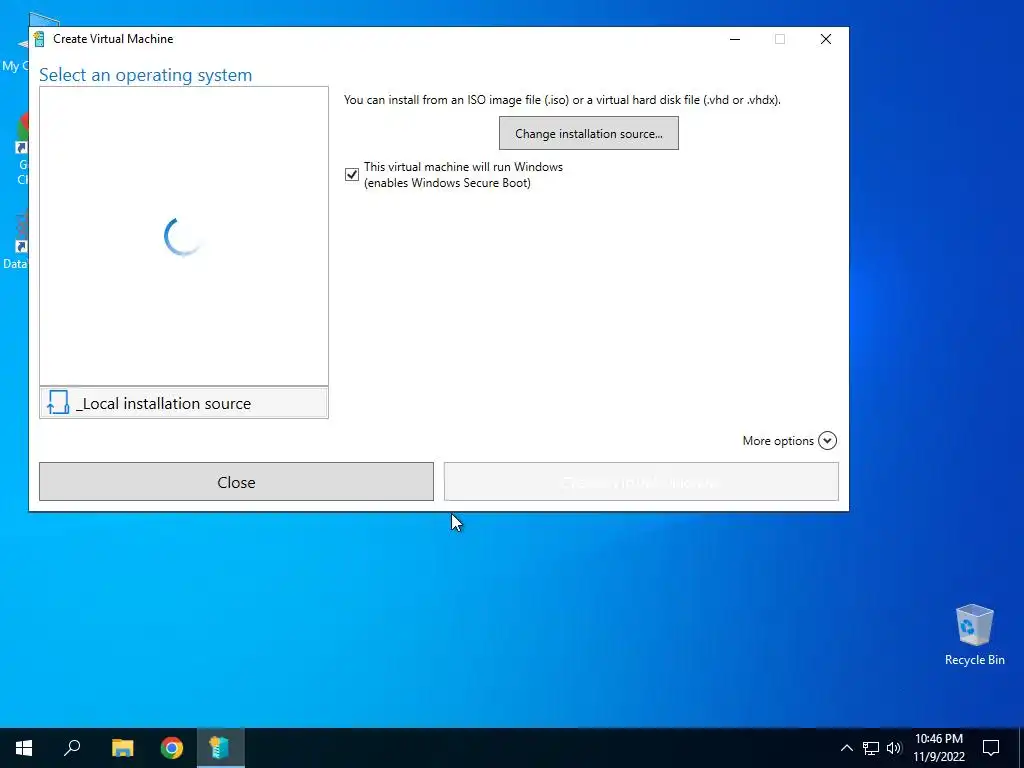The width and height of the screenshot is (1024, 768).
Task: Open the taskbar clock showing 10:46 PM
Action: tap(938, 748)
